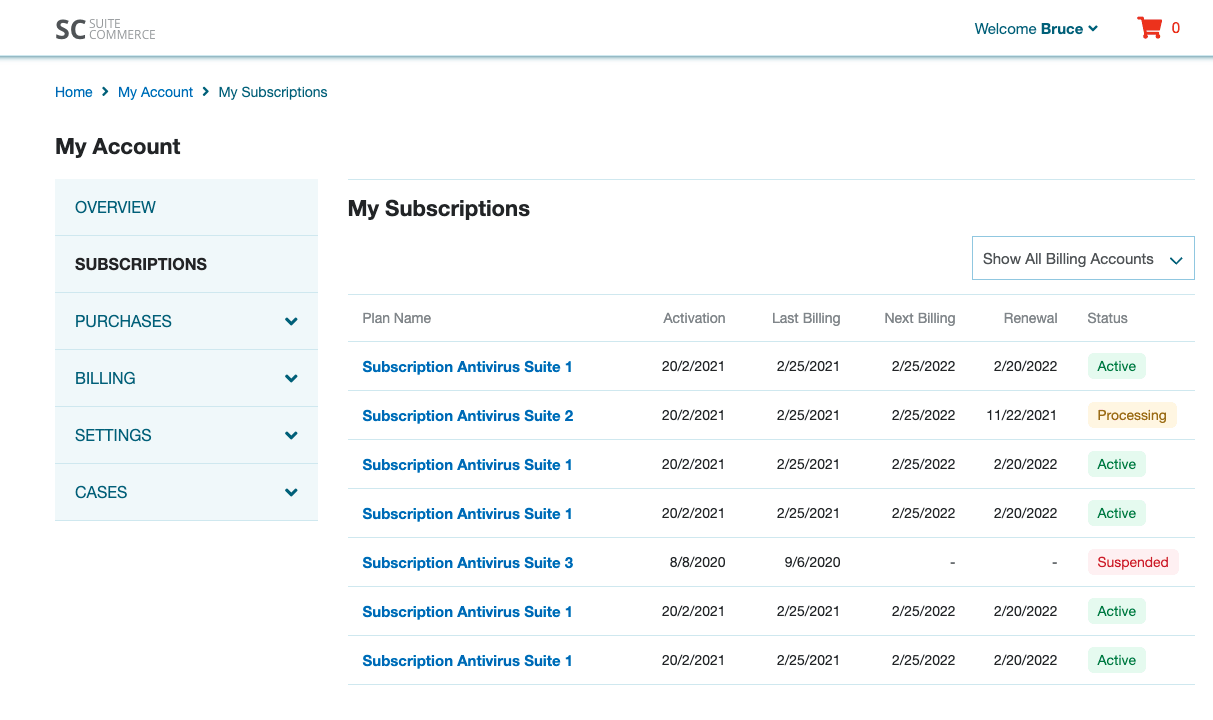Click the Status column header

coord(1107,318)
